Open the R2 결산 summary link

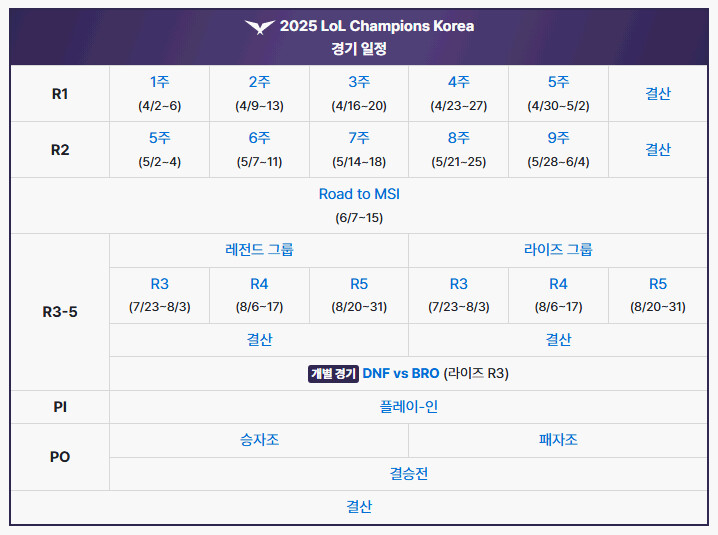pyautogui.click(x=657, y=149)
